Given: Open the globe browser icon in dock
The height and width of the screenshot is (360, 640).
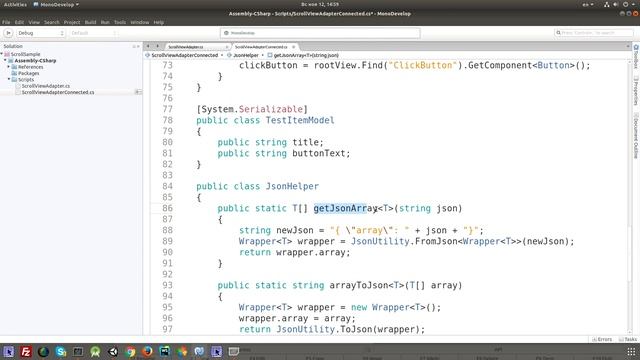Looking at the screenshot, I should coord(43,351).
